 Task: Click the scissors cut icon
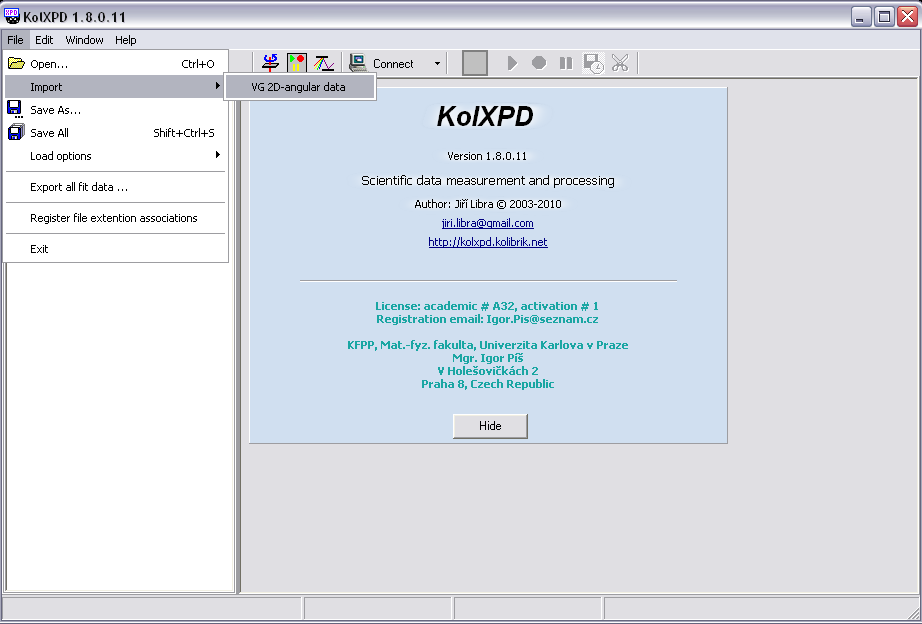click(x=620, y=63)
